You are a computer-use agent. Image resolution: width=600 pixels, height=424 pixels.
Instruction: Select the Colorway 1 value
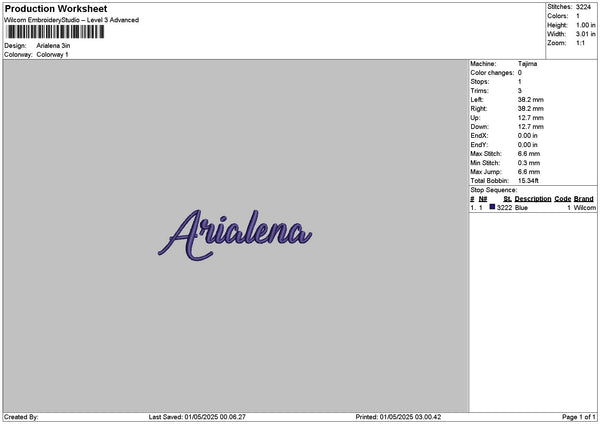point(52,55)
